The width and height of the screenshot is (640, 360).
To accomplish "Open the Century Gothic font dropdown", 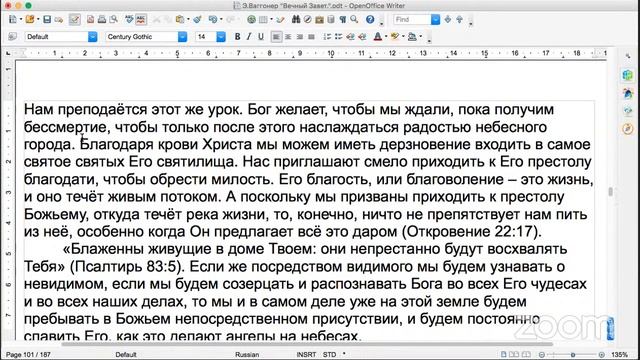I will point(182,37).
